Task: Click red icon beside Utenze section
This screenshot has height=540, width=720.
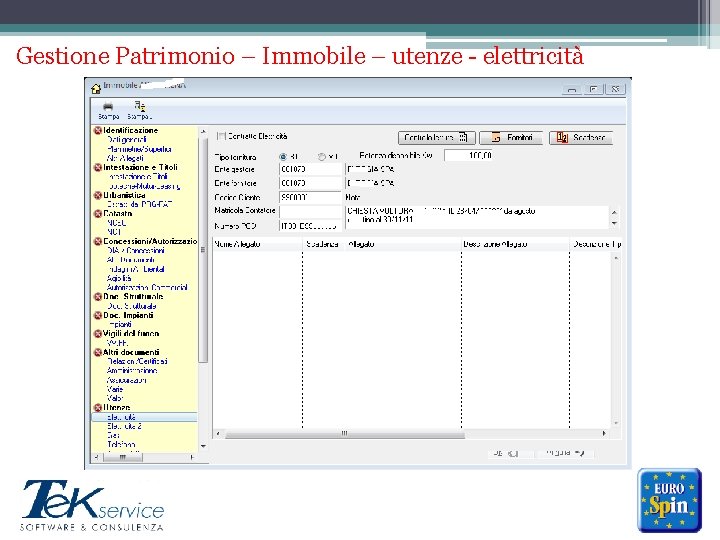Action: coord(98,408)
